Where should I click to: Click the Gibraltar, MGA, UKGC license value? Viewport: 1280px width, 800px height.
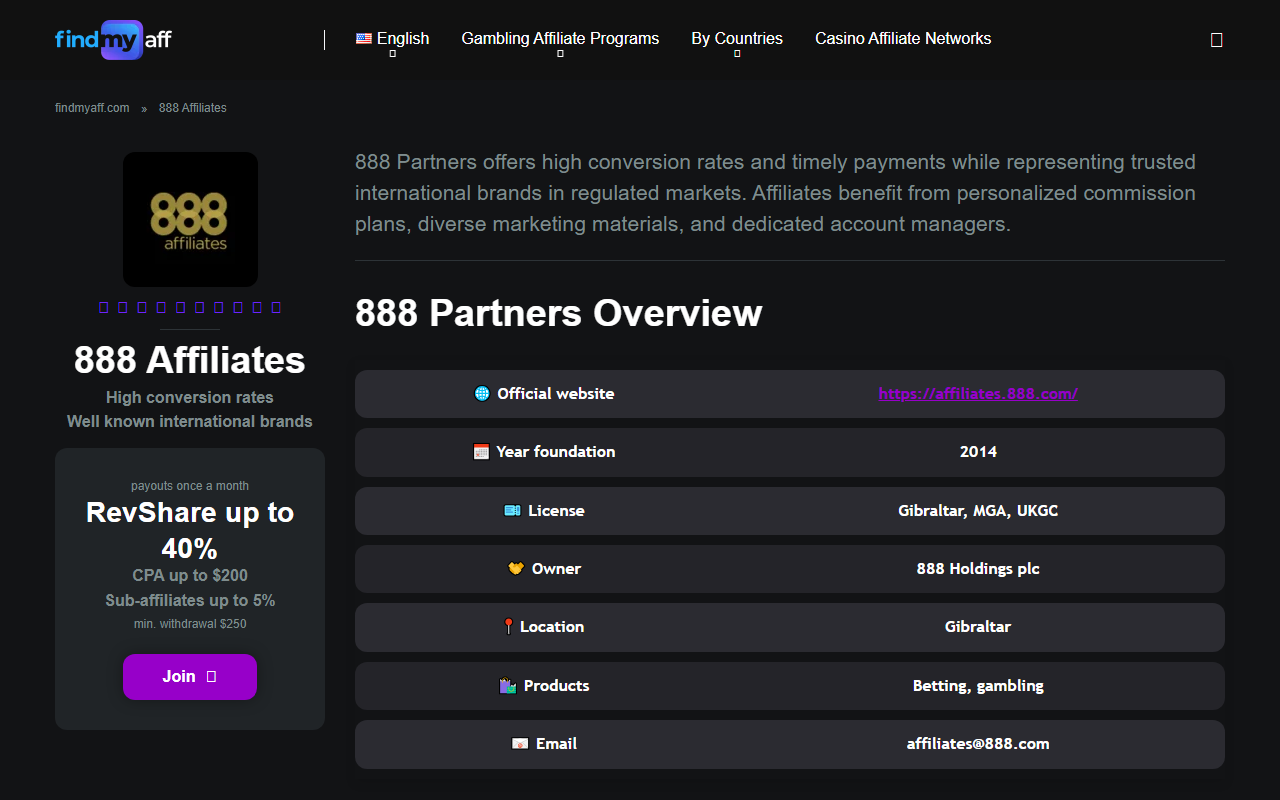(x=978, y=511)
